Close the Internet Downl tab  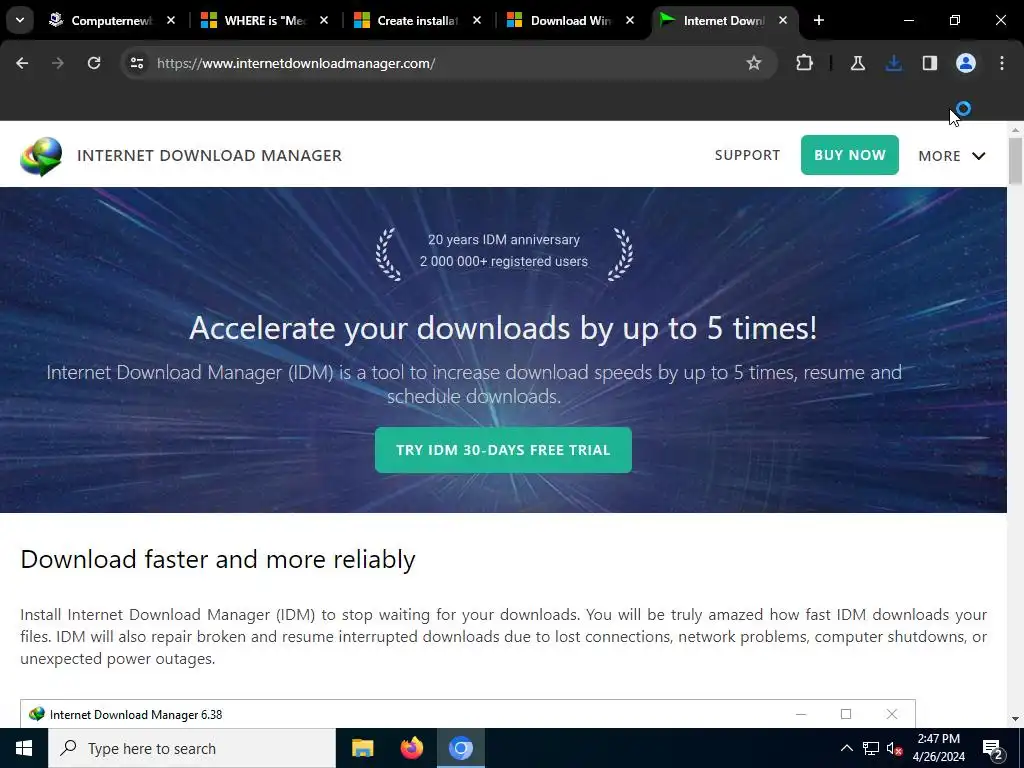click(783, 20)
